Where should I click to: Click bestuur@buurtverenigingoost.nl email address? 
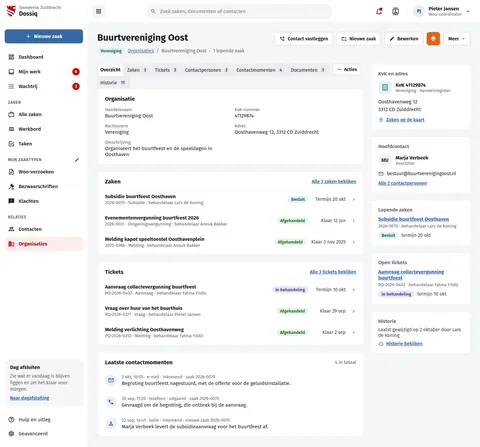[x=421, y=174]
